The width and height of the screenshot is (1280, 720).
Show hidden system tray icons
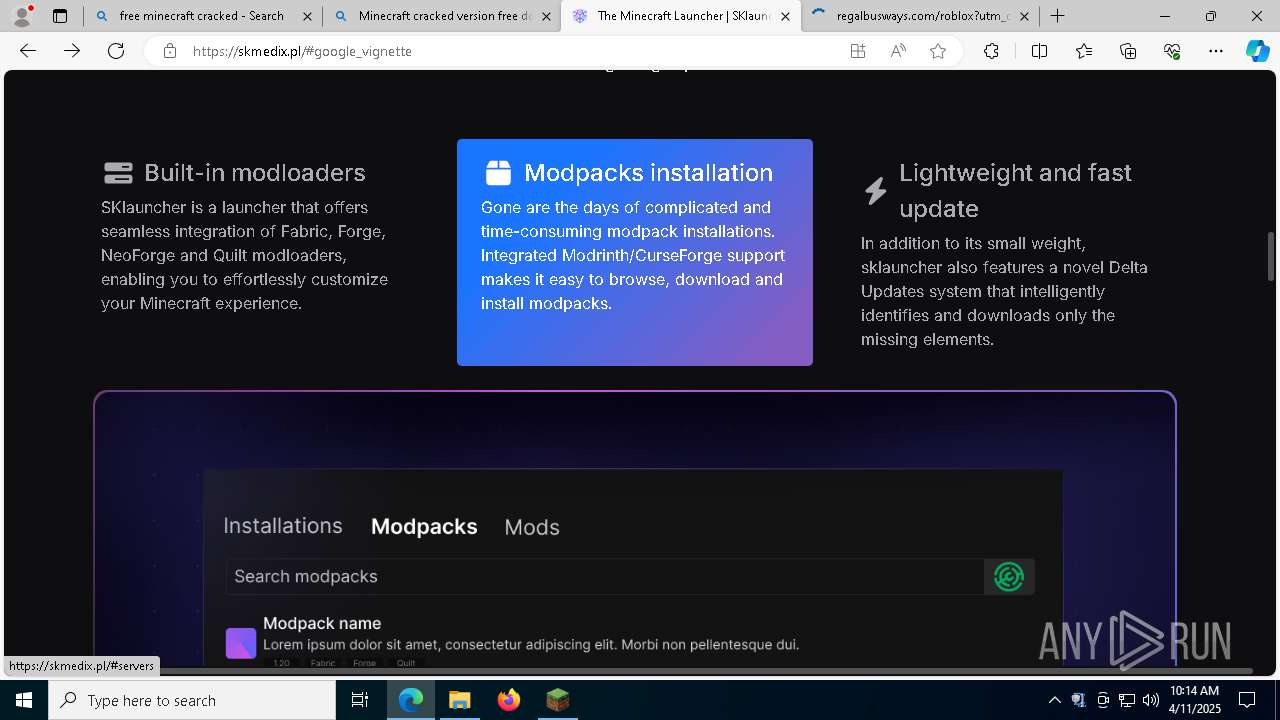[1054, 700]
